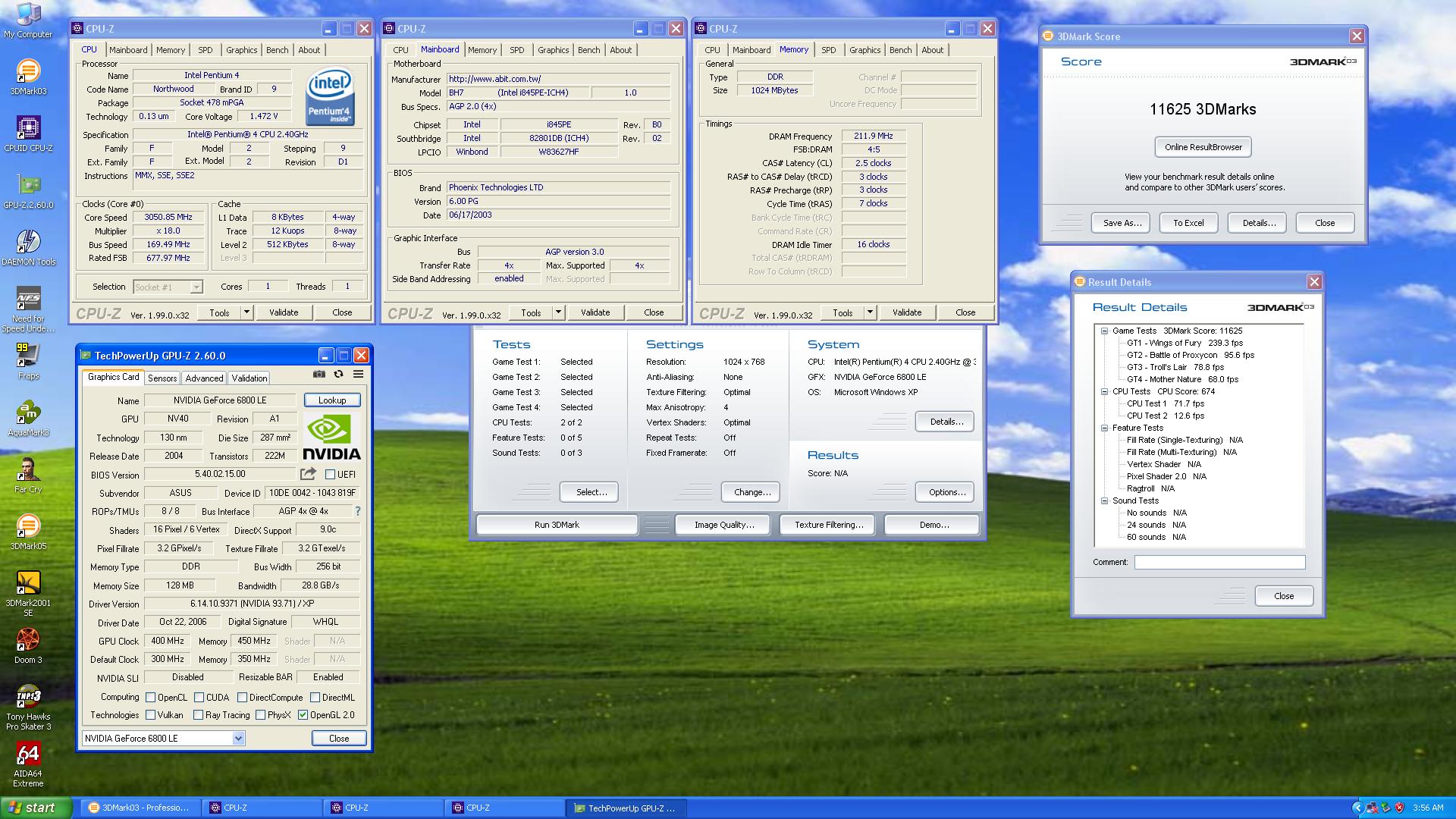
Task: Click Lookup button in GPU-Z
Action: [x=332, y=400]
